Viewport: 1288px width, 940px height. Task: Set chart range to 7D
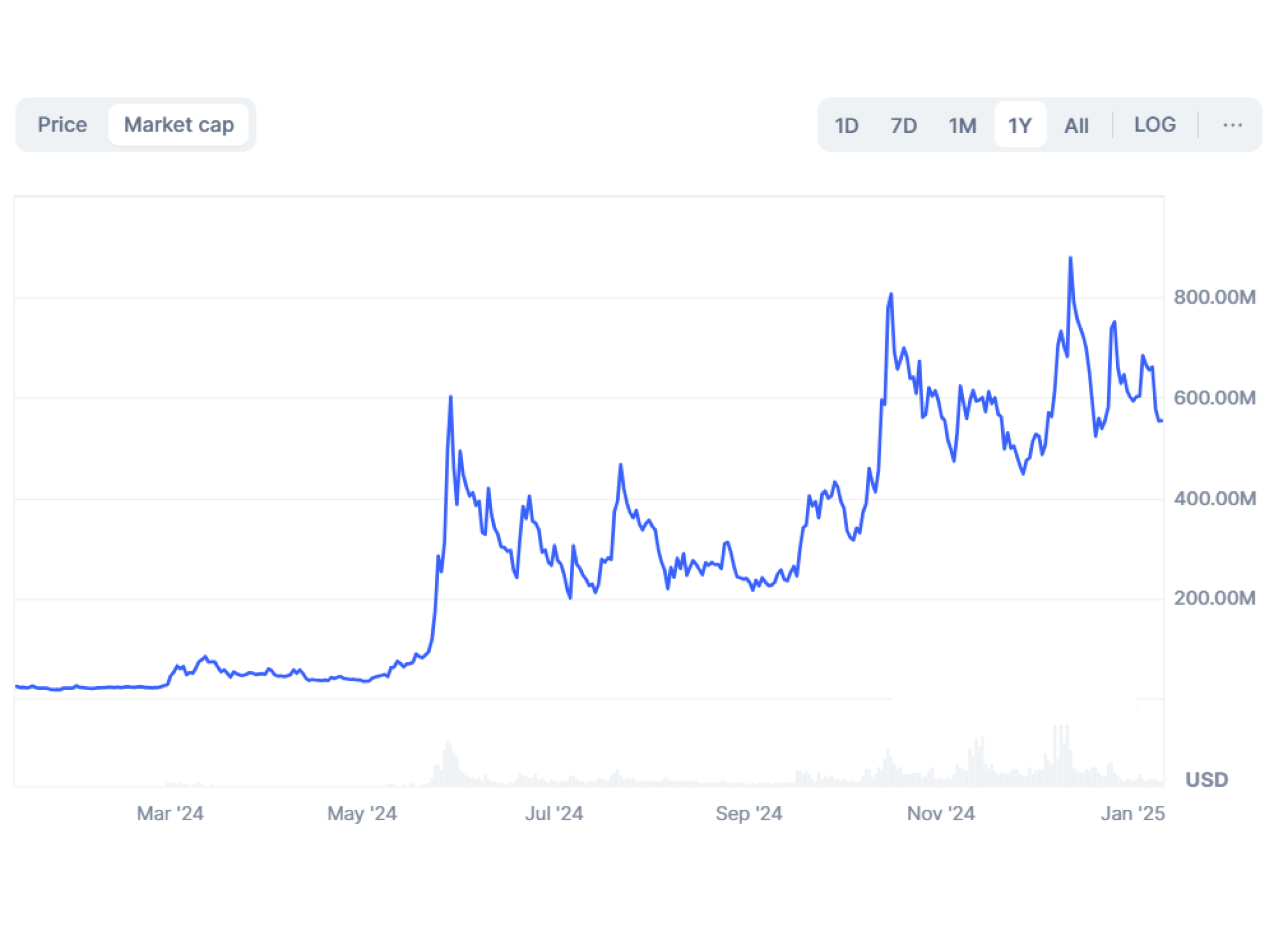[903, 125]
